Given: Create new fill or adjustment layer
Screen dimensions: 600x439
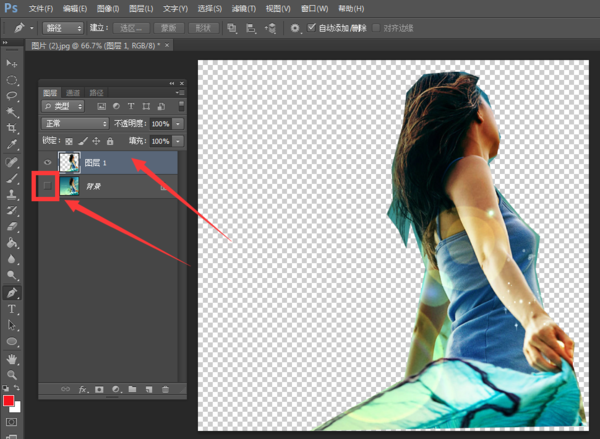Looking at the screenshot, I should click(116, 389).
